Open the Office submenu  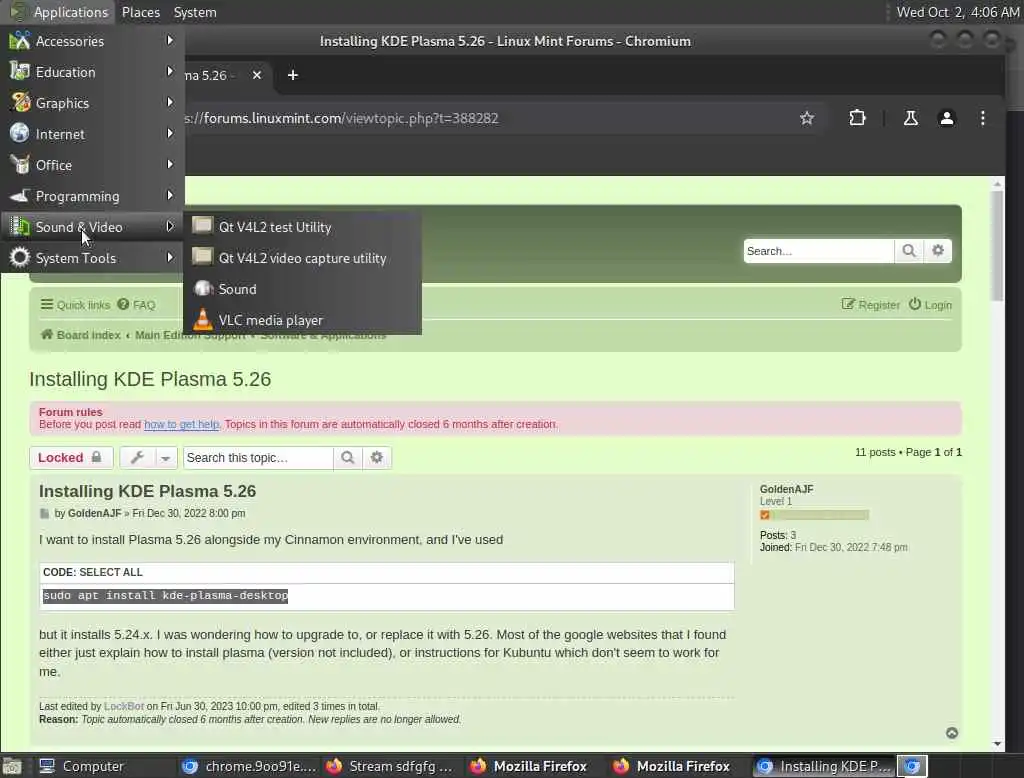pos(92,165)
